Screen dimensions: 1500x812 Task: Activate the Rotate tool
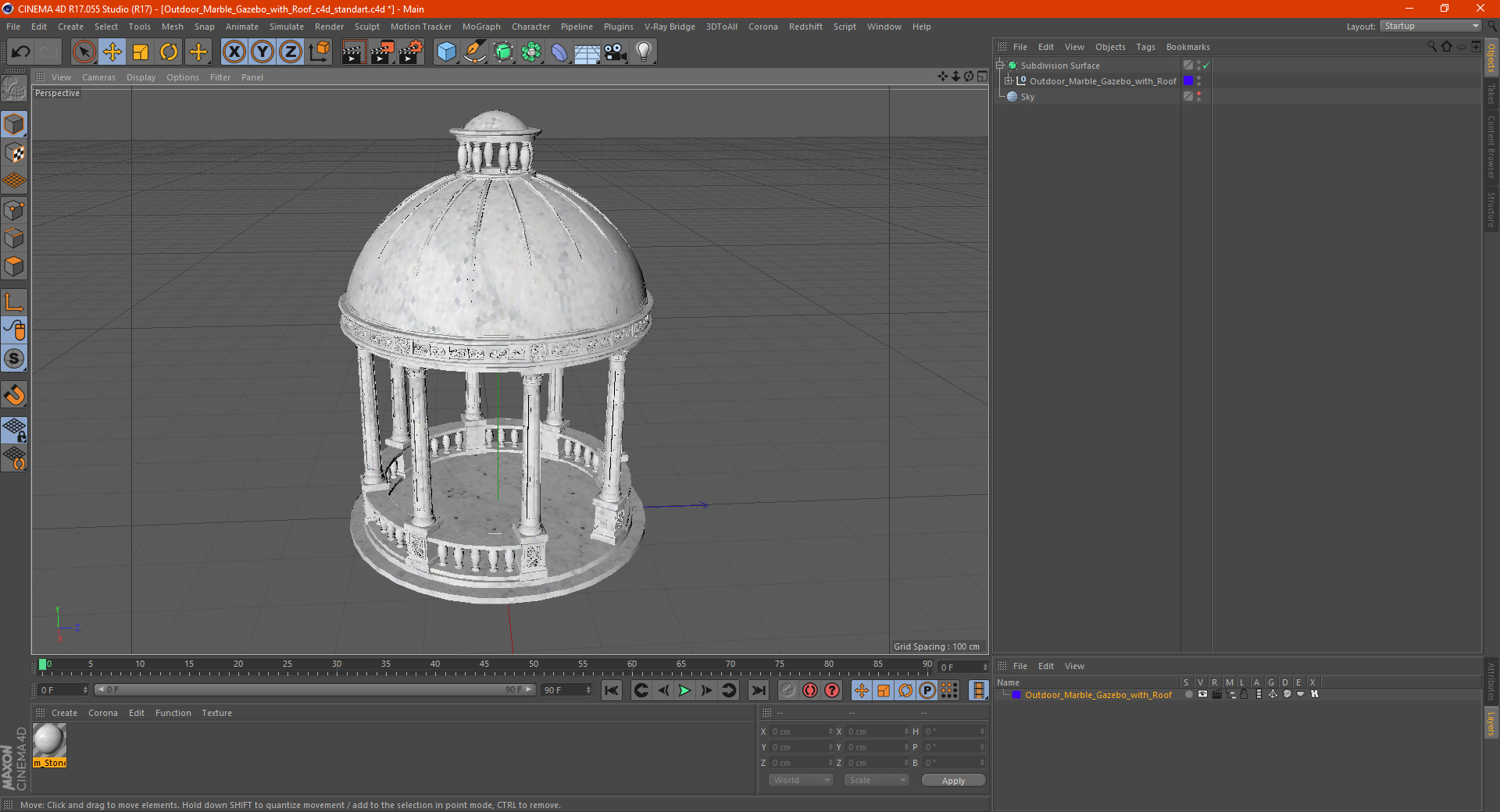click(x=169, y=52)
